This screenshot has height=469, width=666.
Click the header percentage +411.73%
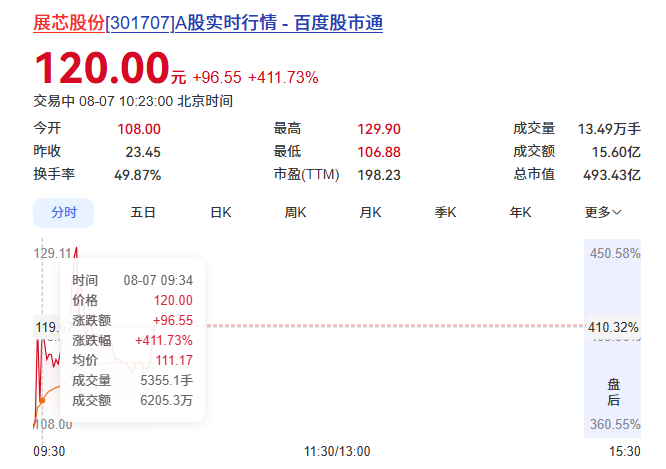click(x=283, y=78)
